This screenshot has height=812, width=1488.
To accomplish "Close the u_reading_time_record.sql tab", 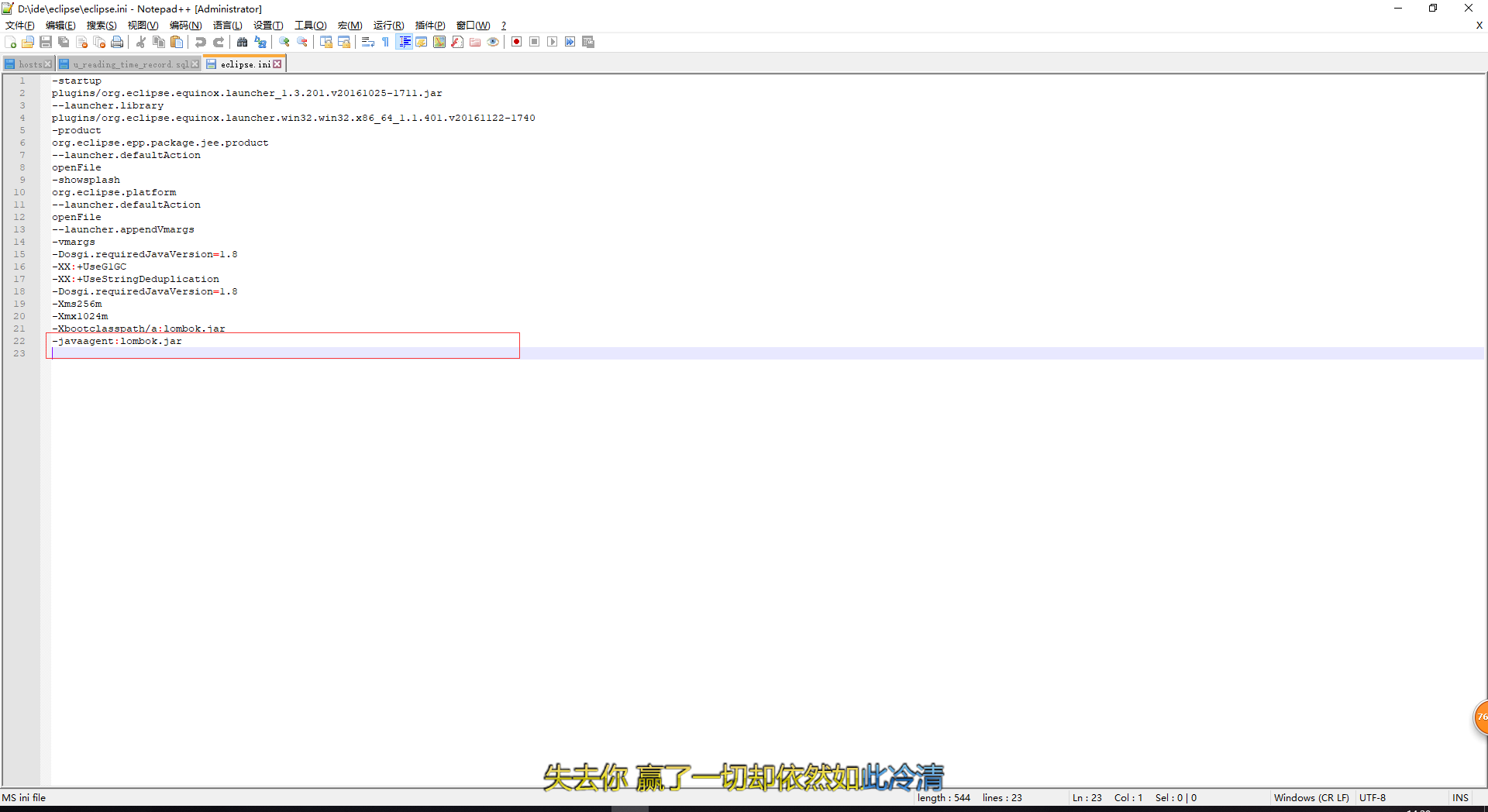I will coord(195,64).
